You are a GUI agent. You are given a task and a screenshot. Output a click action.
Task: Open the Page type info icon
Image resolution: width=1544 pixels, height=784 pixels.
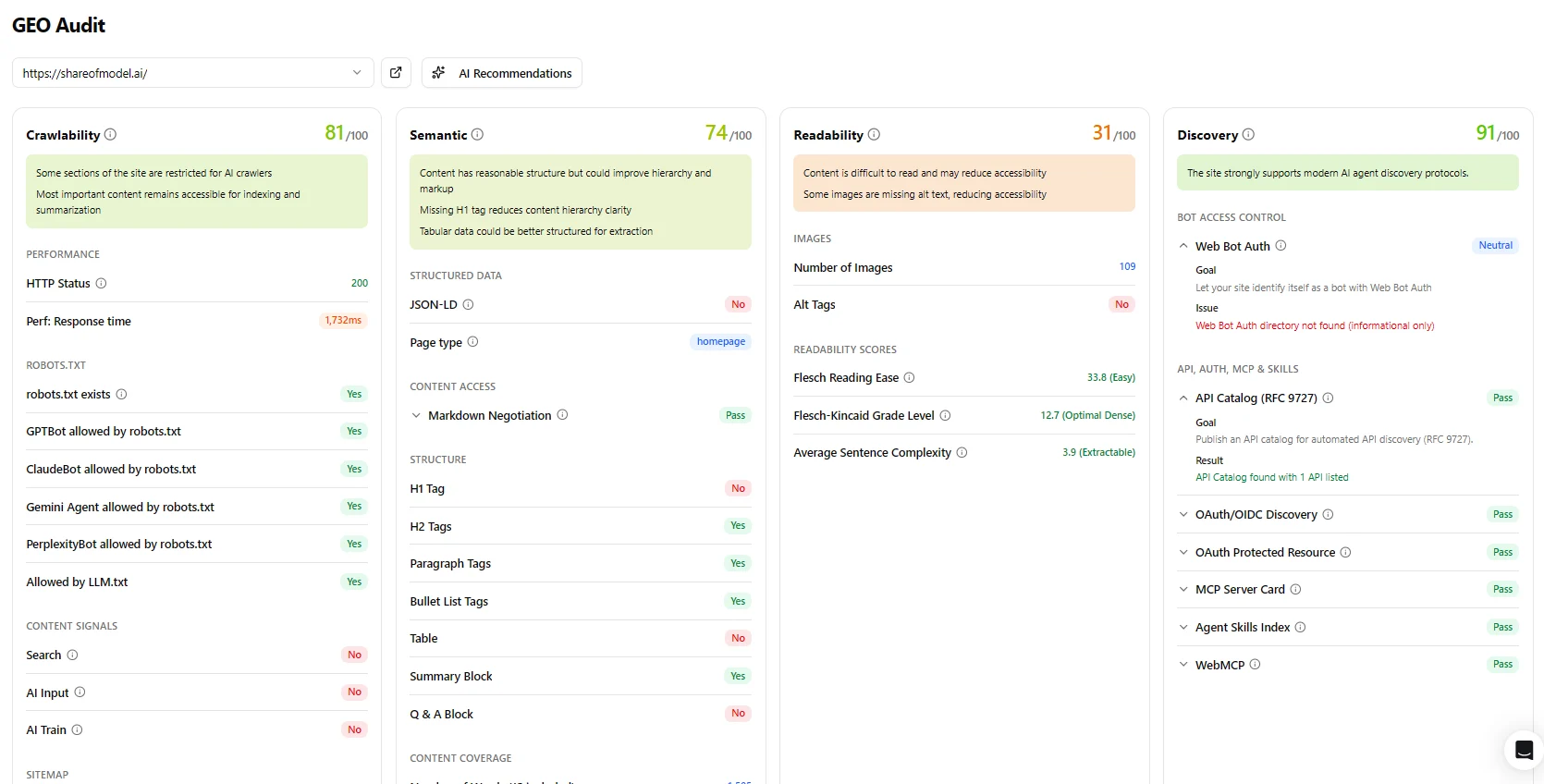pos(472,342)
